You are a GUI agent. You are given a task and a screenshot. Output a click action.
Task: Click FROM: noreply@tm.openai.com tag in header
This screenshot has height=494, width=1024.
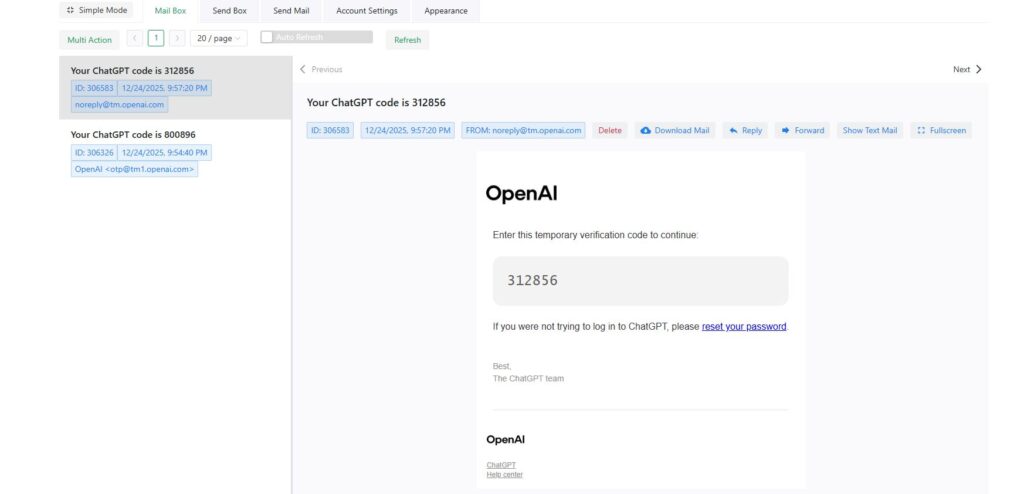click(x=523, y=131)
